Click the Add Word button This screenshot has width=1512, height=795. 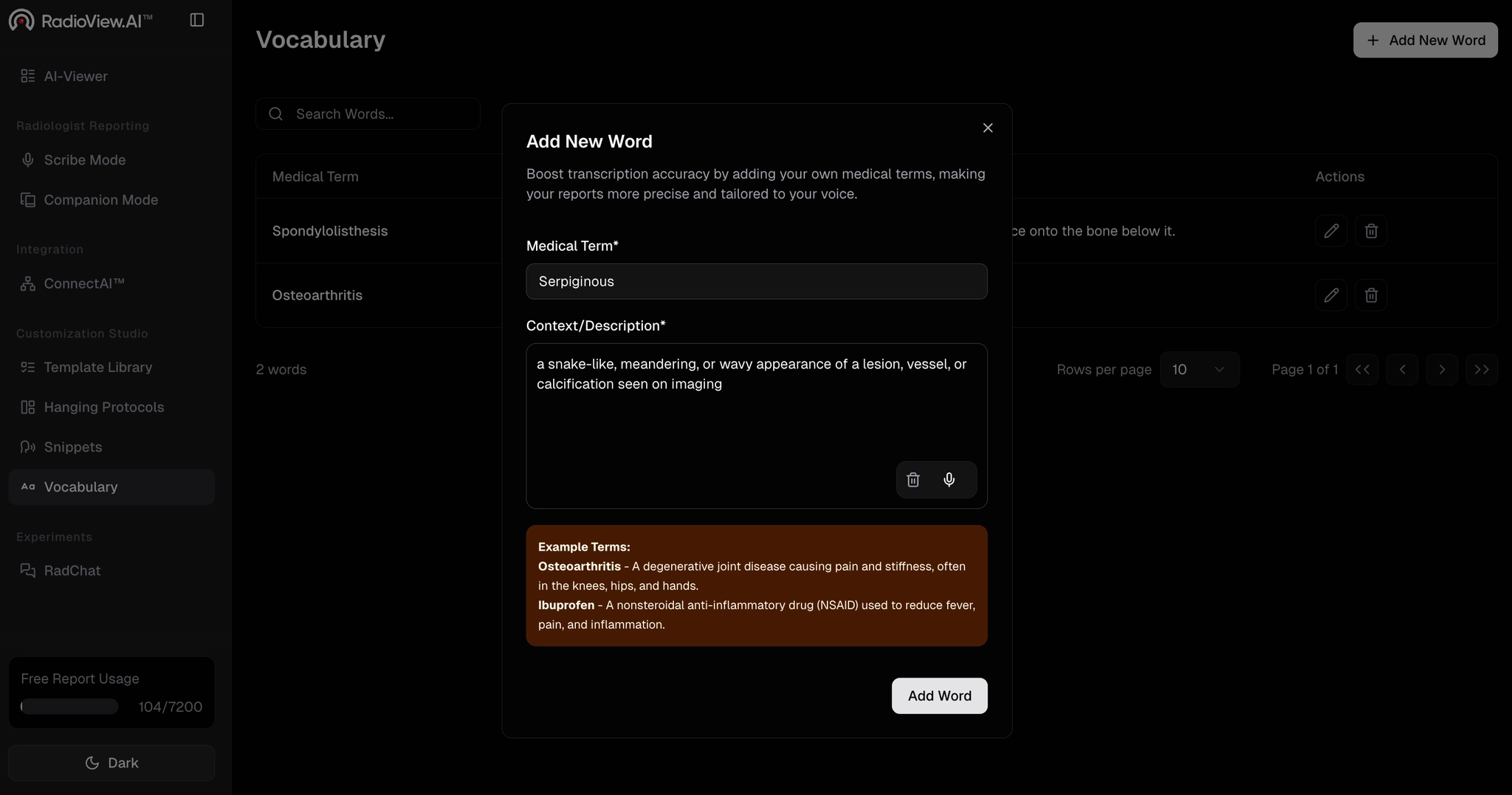pos(939,696)
